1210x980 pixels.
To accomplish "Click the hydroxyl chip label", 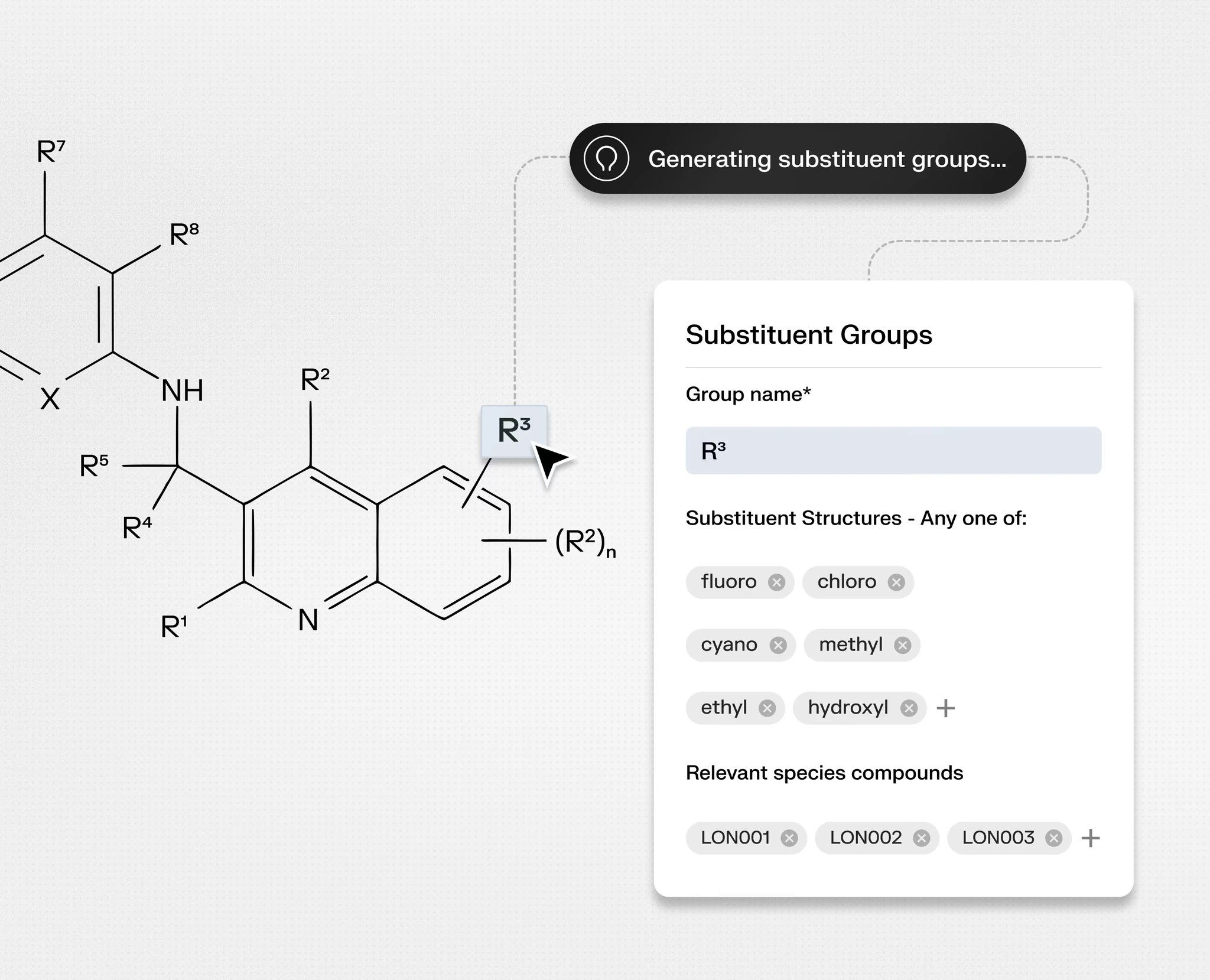I will click(848, 707).
